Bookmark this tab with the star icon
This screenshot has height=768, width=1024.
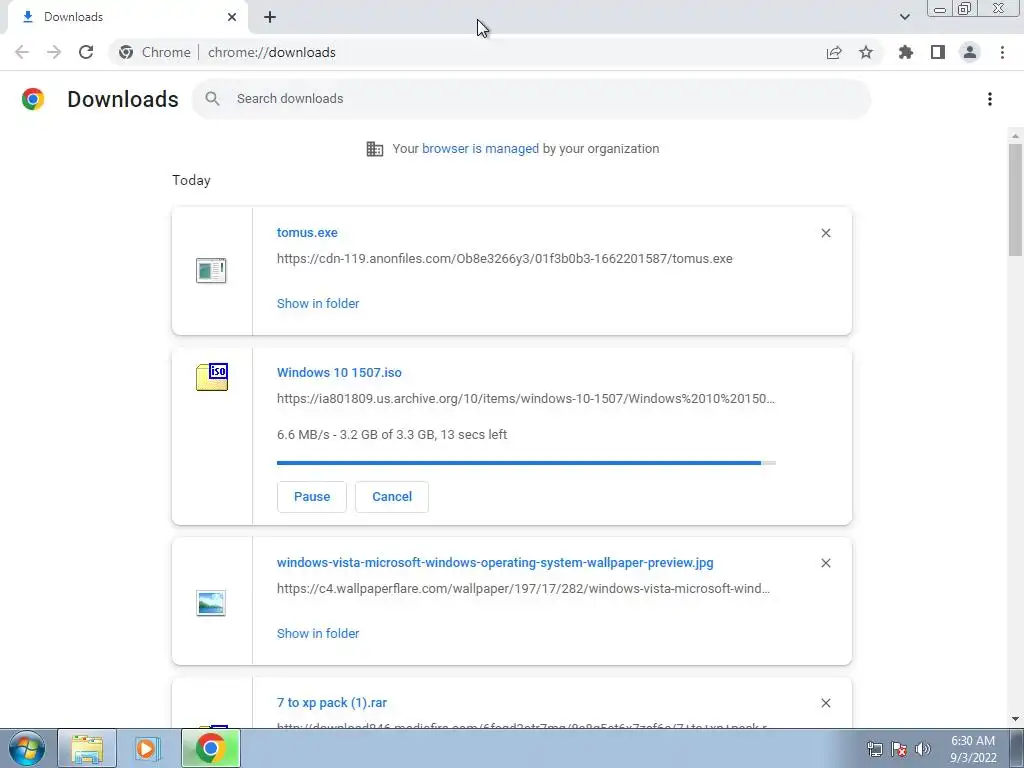866,52
